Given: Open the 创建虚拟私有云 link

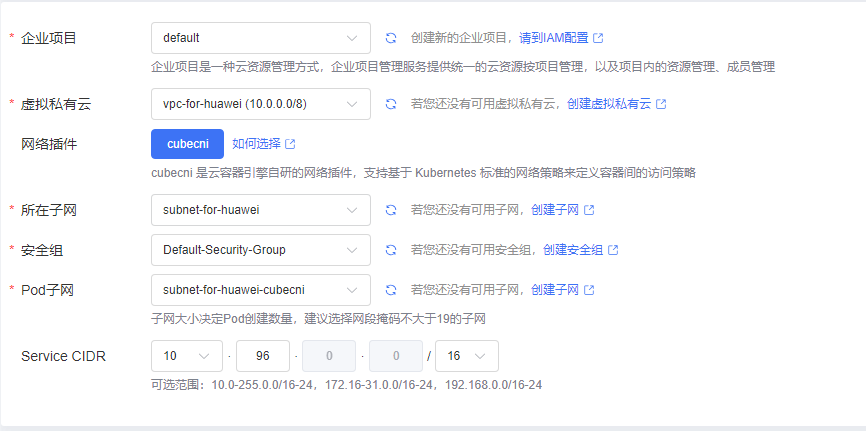Looking at the screenshot, I should pos(609,104).
